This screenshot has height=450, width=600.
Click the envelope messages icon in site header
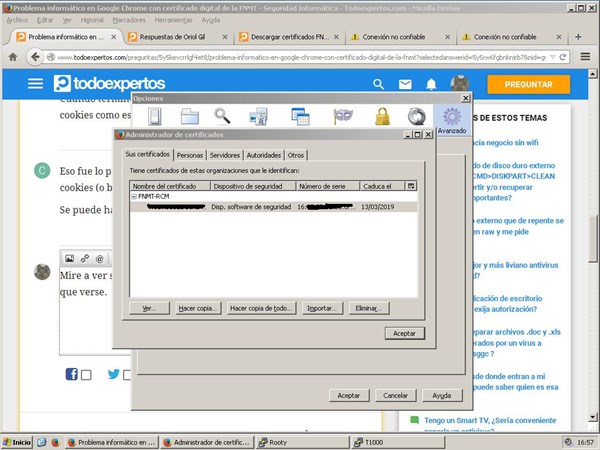[x=404, y=84]
